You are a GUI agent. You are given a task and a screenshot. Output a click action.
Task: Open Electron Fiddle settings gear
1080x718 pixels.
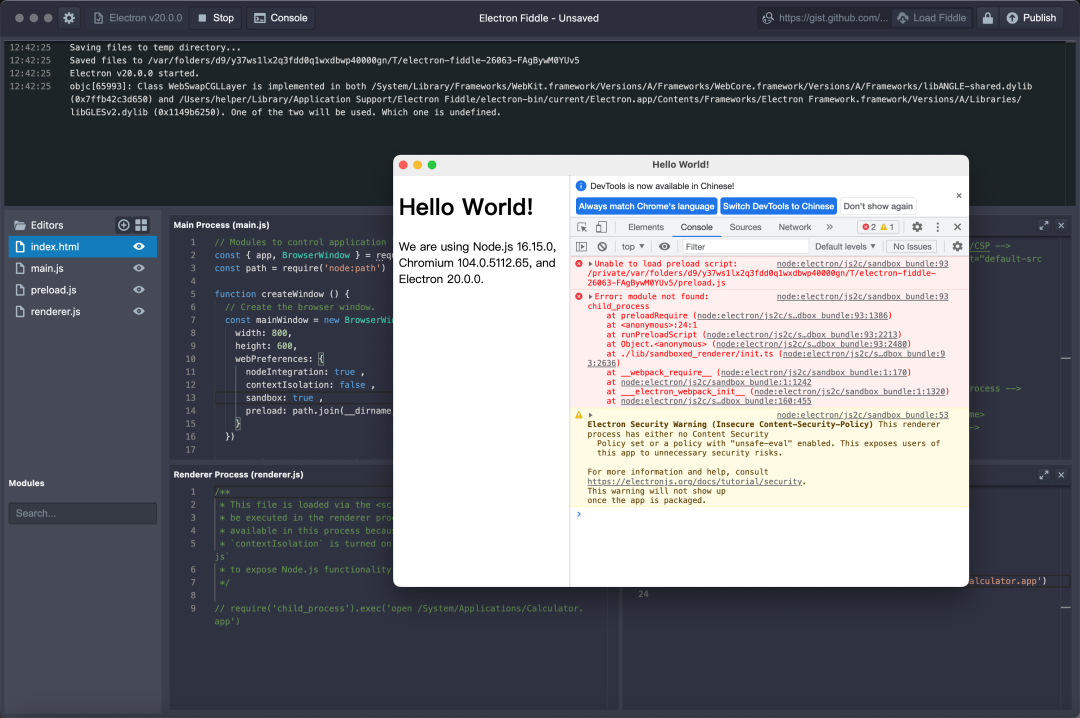coord(69,18)
